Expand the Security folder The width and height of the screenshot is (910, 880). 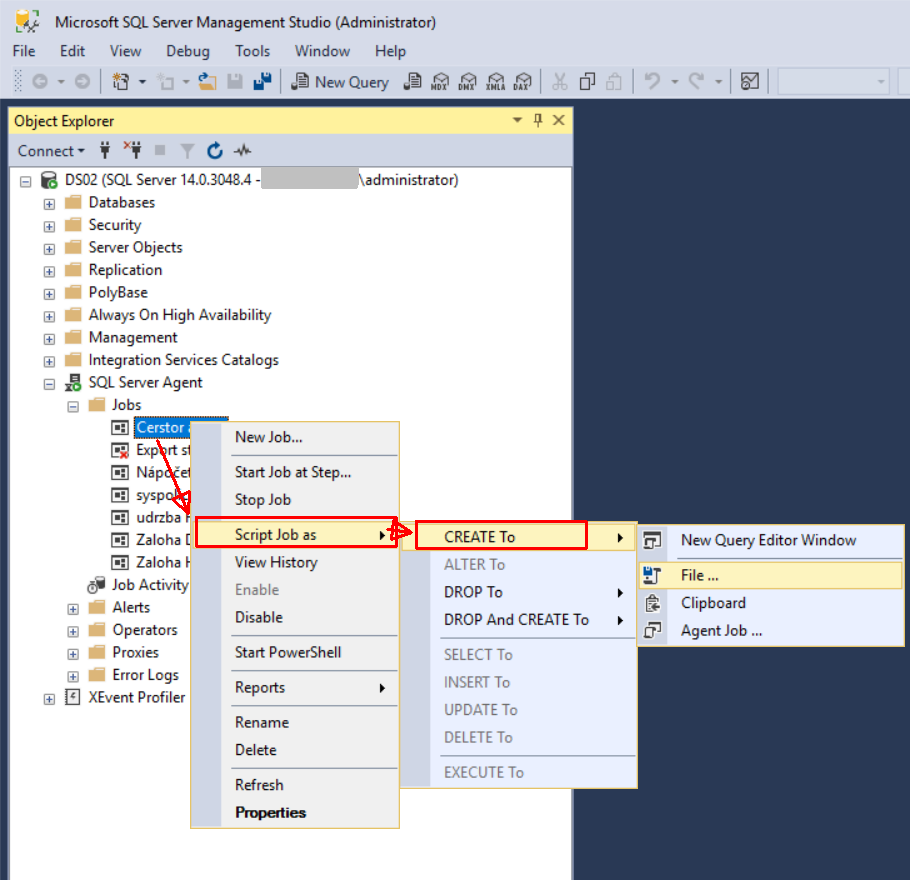(x=49, y=226)
